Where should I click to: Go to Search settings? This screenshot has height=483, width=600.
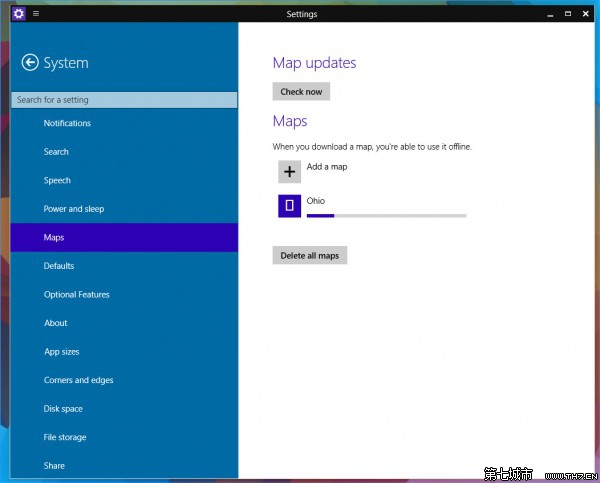(x=56, y=152)
